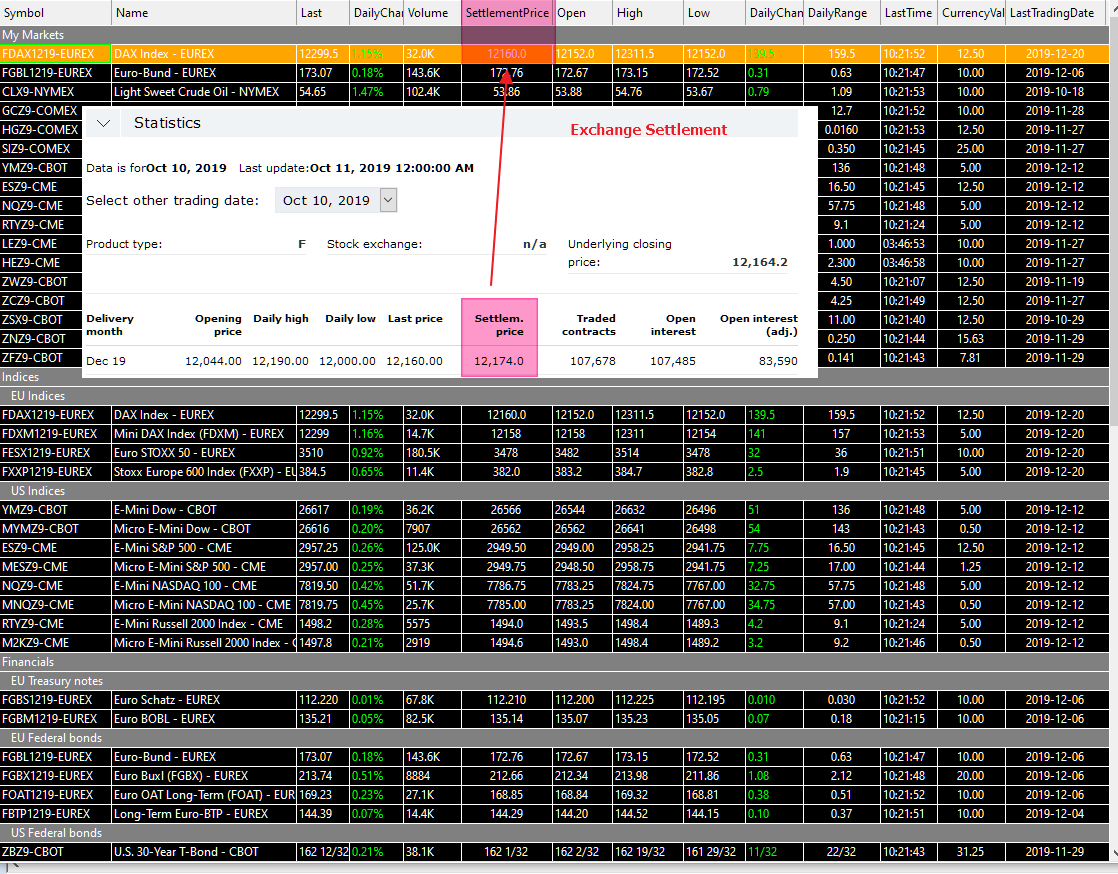1118x874 pixels.
Task: Select the HEZ9-CME symbol cell
Action: (41, 263)
